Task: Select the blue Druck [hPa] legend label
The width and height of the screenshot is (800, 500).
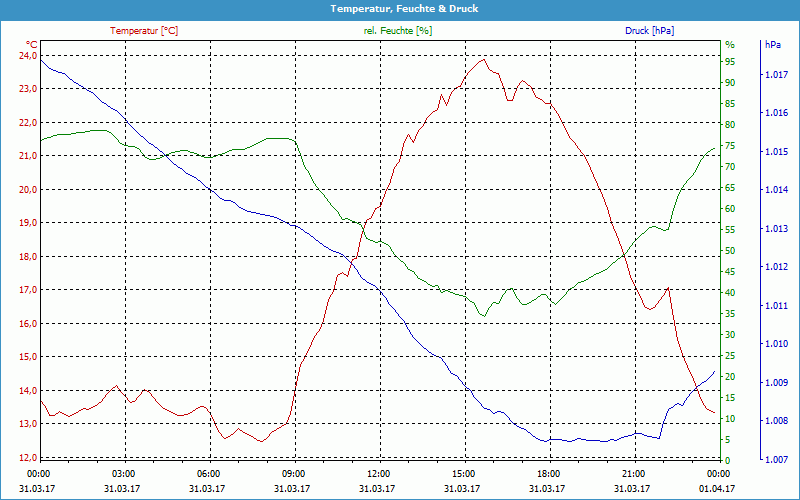Action: [x=649, y=31]
